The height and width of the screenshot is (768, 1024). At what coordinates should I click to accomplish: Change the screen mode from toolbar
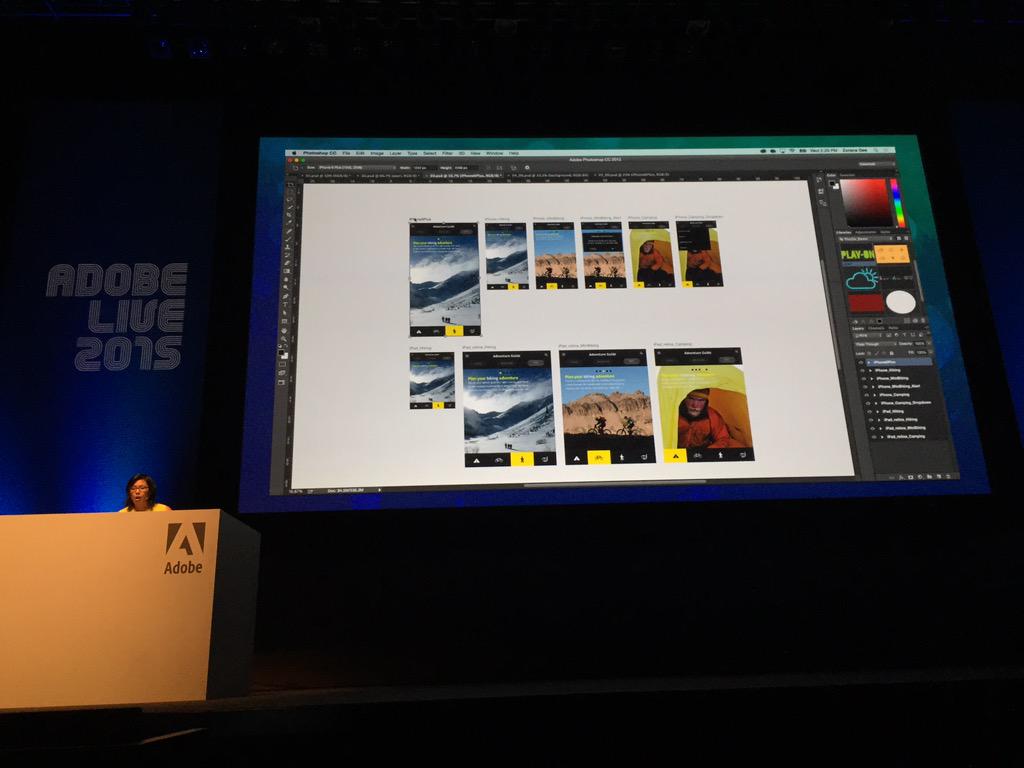[x=282, y=373]
